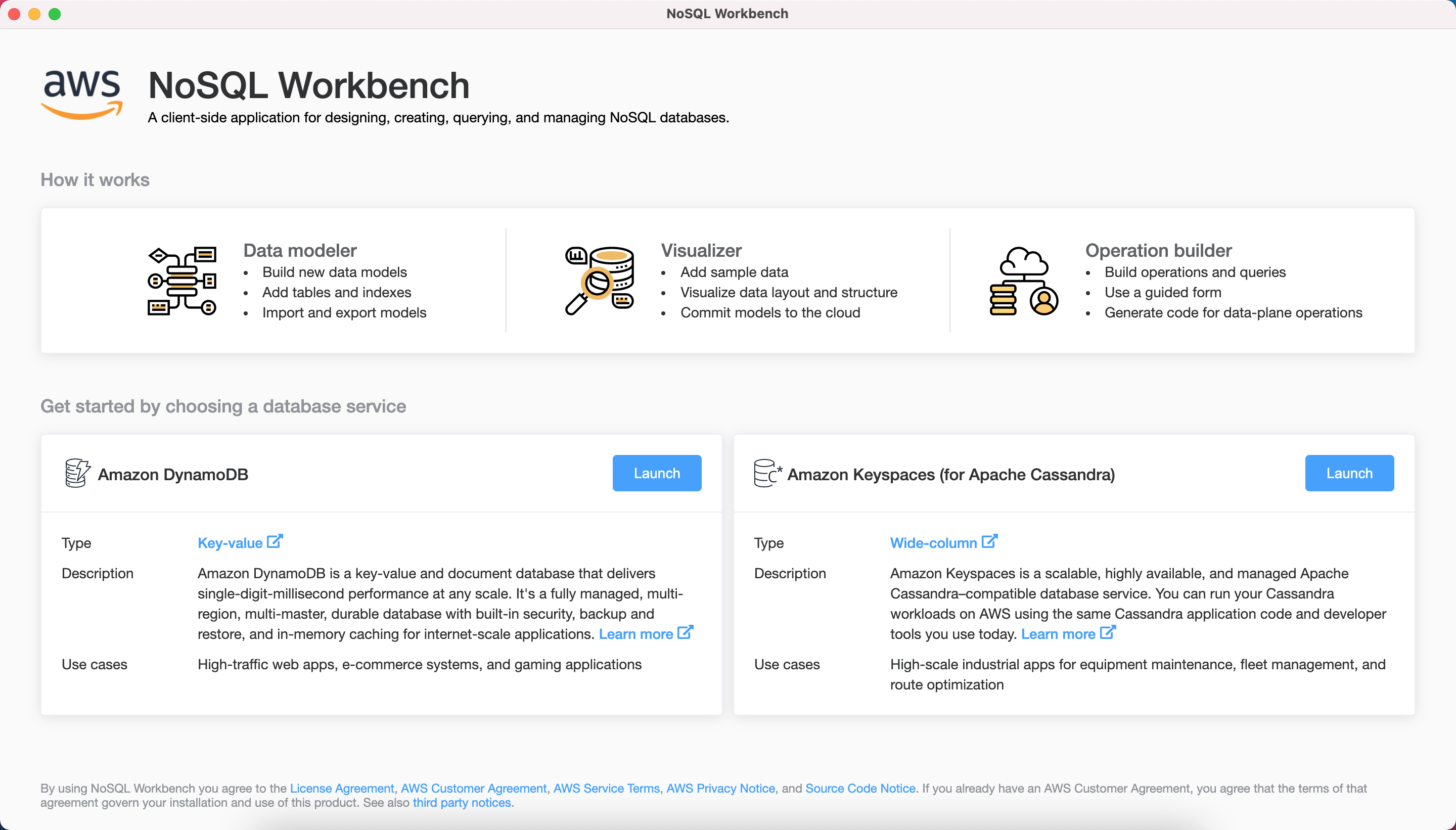Open the AWS Customer Agreement link
The image size is (1456, 830).
point(473,789)
